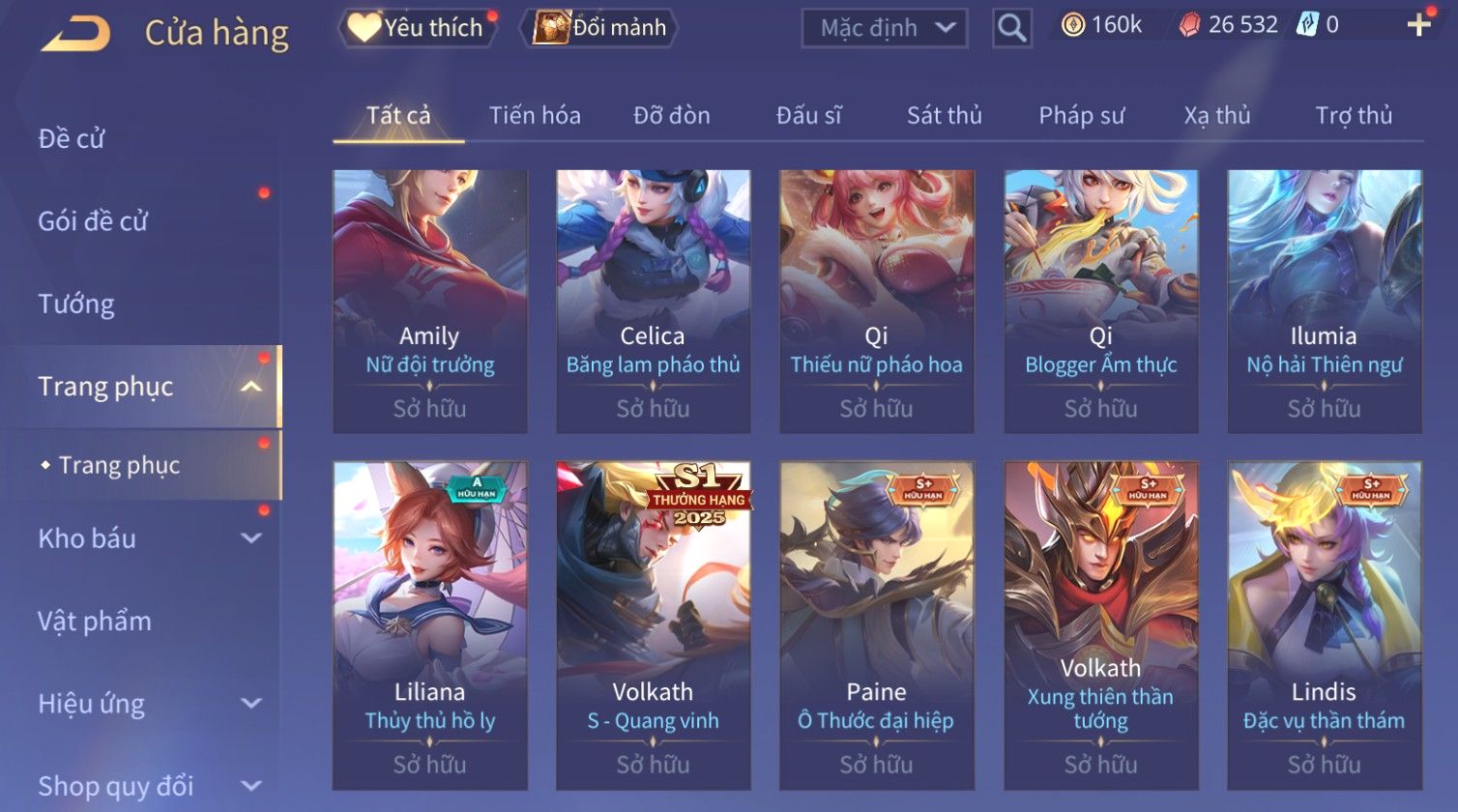Viewport: 1458px width, 812px height.
Task: Click the blue voucher icon showing 0
Action: pos(1307,25)
